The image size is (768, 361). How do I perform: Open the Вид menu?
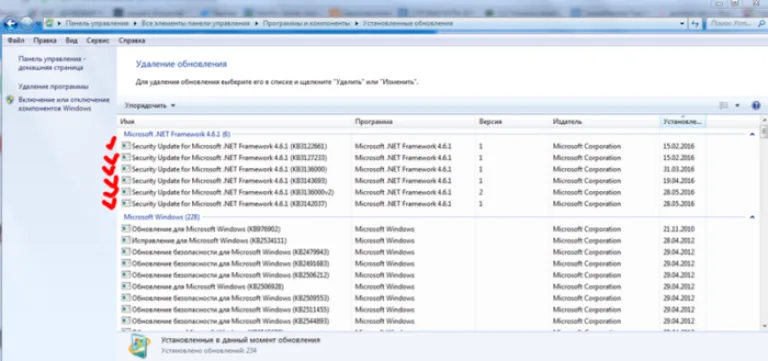[72, 41]
